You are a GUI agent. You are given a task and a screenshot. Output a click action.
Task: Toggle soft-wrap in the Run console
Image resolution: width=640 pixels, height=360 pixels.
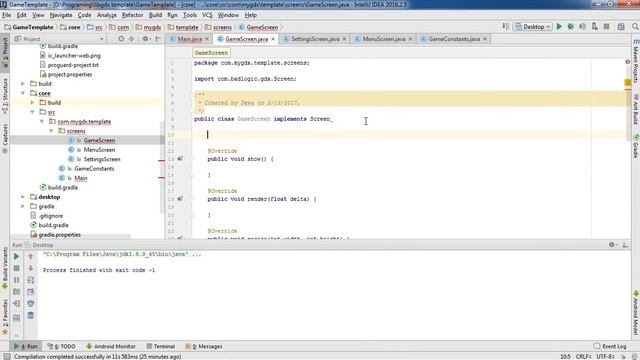[31, 280]
